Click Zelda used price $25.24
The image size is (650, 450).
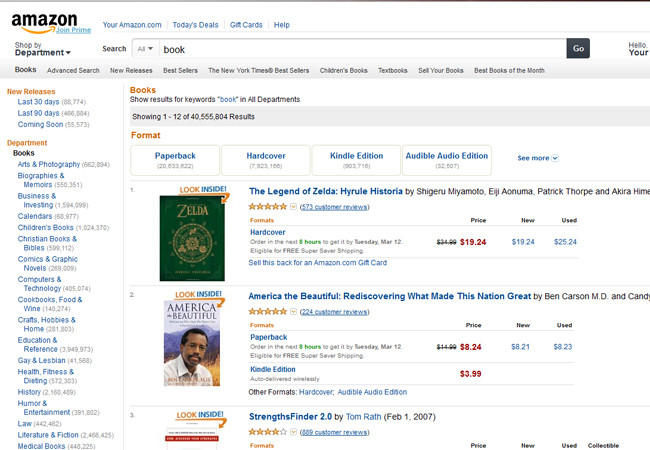(565, 242)
